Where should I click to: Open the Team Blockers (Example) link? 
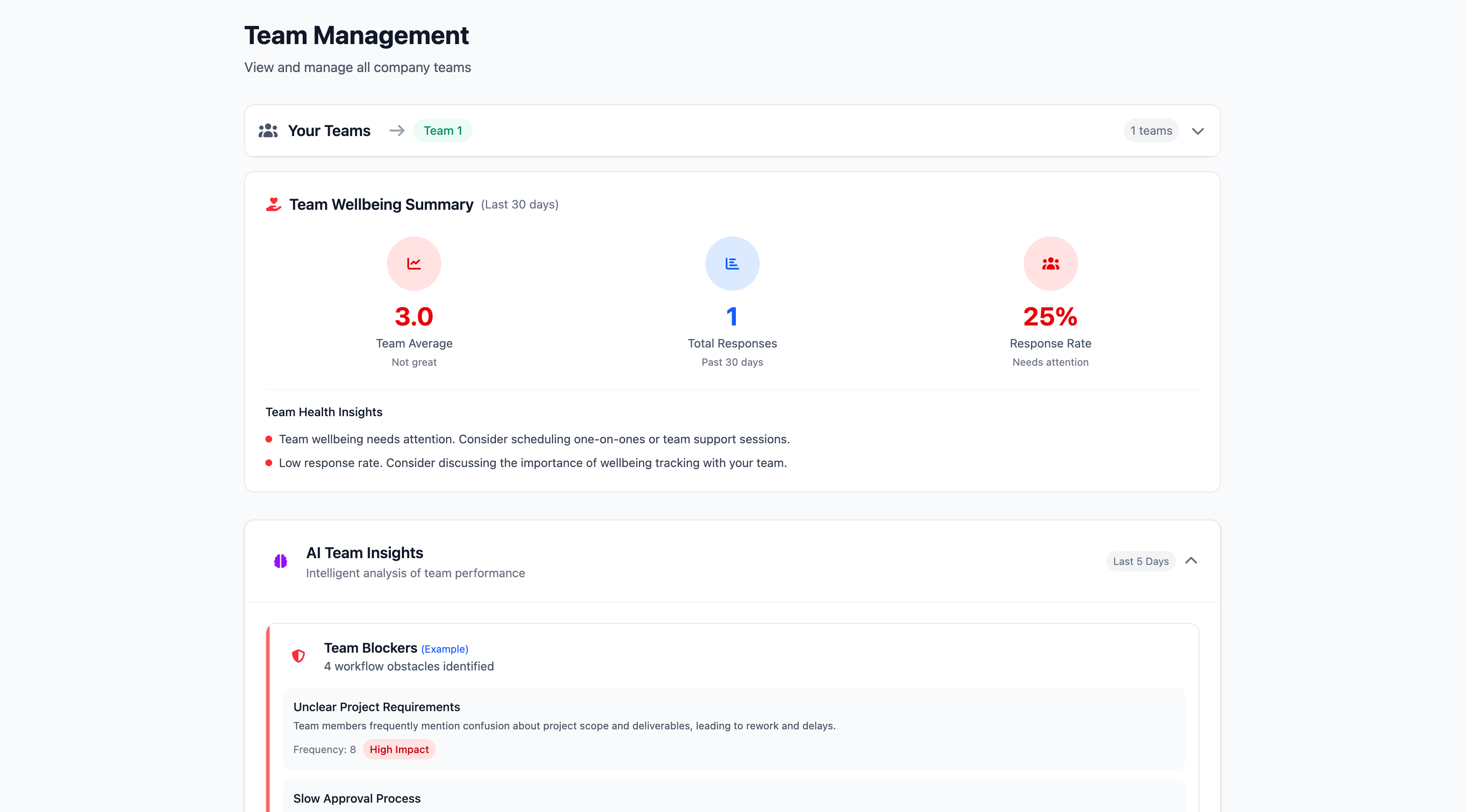445,649
